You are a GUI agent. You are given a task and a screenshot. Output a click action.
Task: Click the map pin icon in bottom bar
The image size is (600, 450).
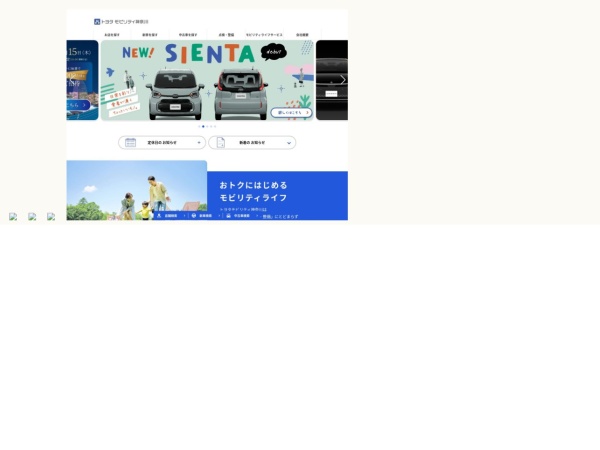click(159, 216)
